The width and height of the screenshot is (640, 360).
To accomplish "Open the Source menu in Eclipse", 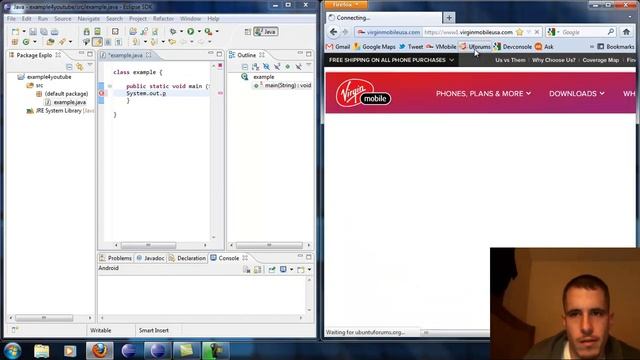I will (62, 19).
